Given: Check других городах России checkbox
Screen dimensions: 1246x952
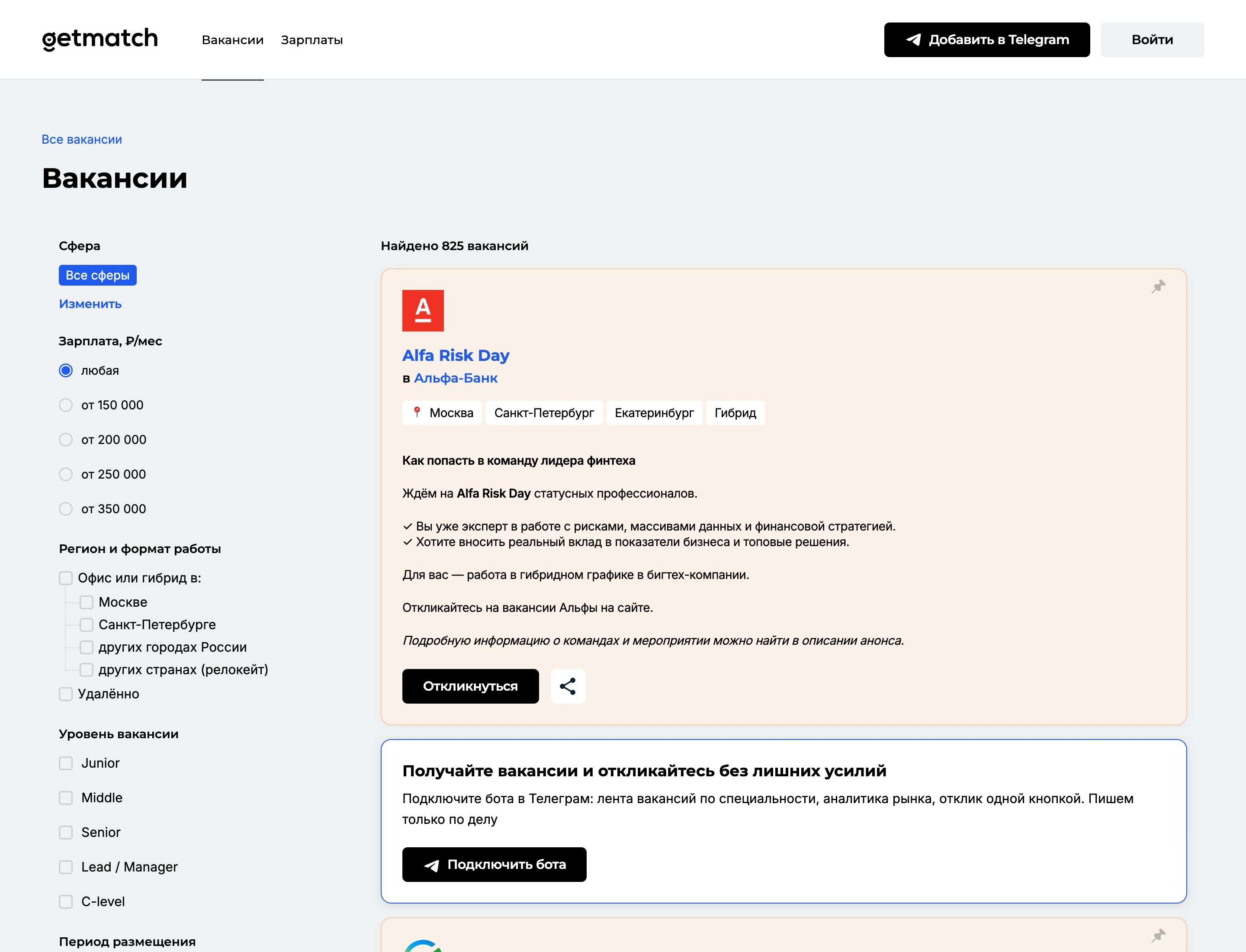Looking at the screenshot, I should [x=86, y=647].
